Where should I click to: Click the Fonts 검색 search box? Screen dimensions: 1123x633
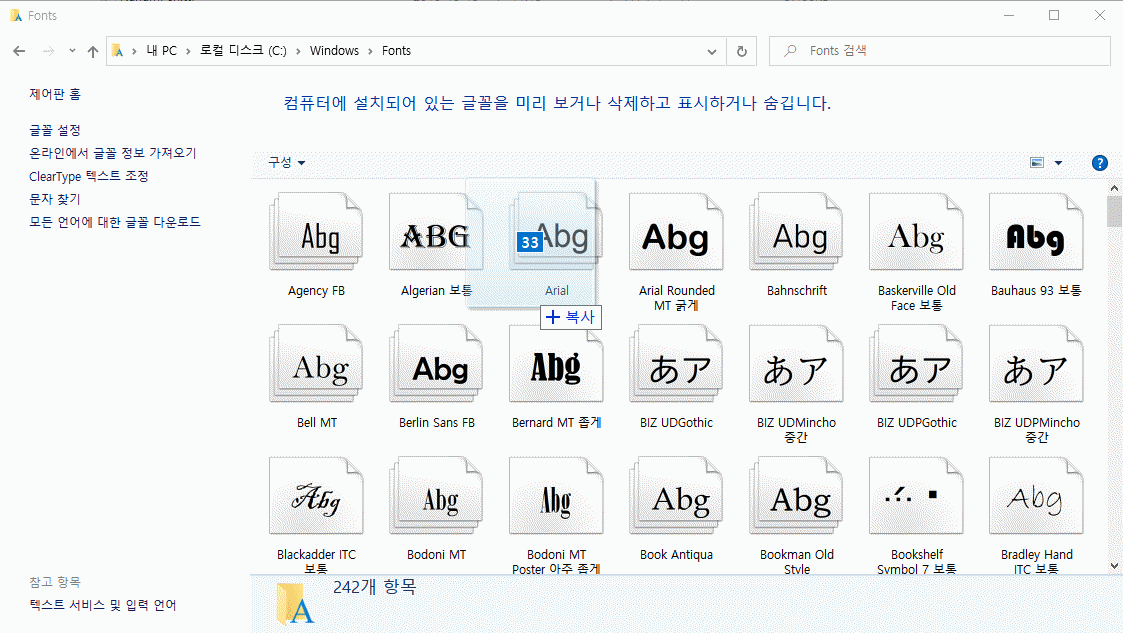pos(940,51)
